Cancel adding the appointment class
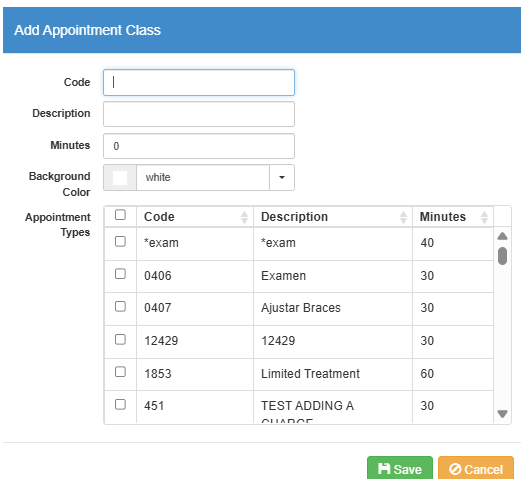523x484 pixels. pyautogui.click(x=476, y=469)
